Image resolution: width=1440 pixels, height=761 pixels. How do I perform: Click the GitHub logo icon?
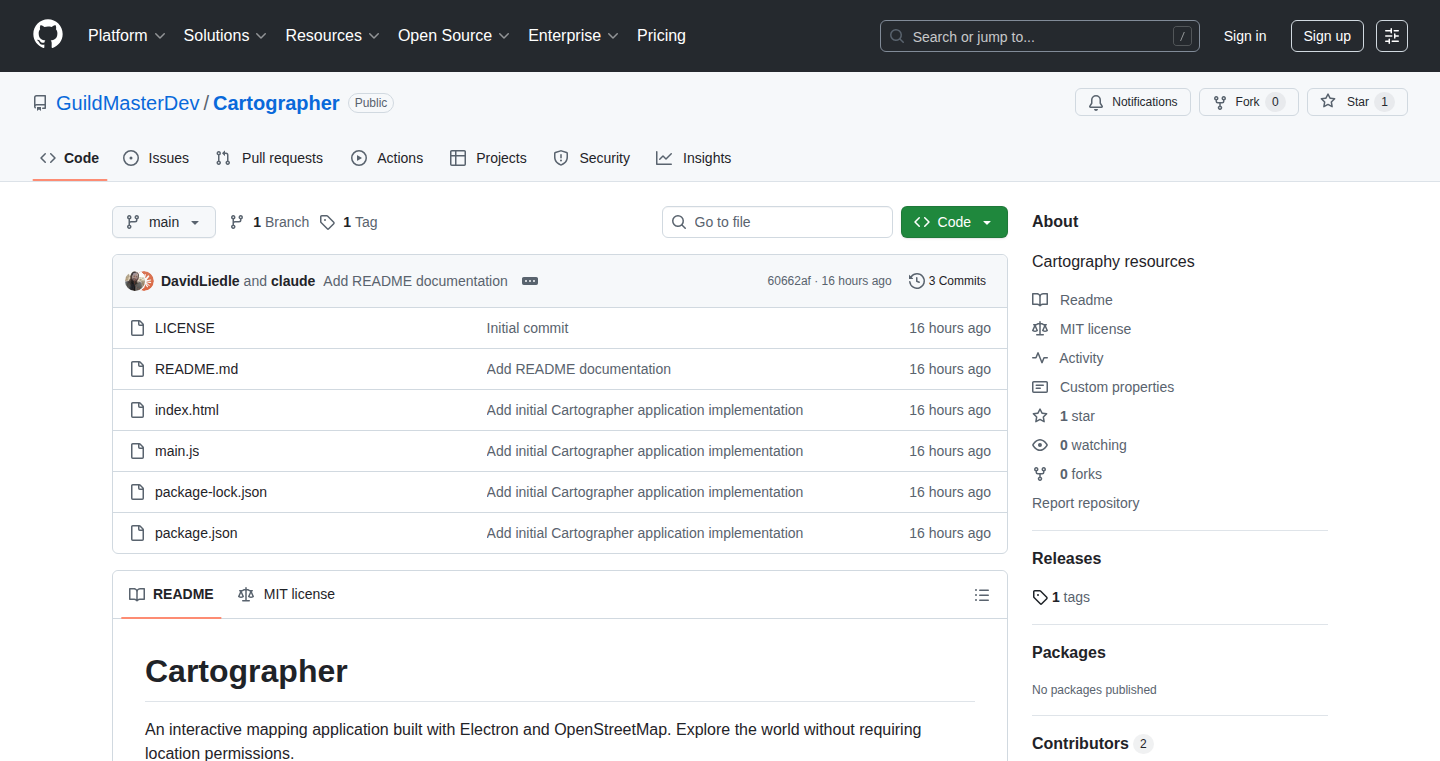click(x=48, y=35)
